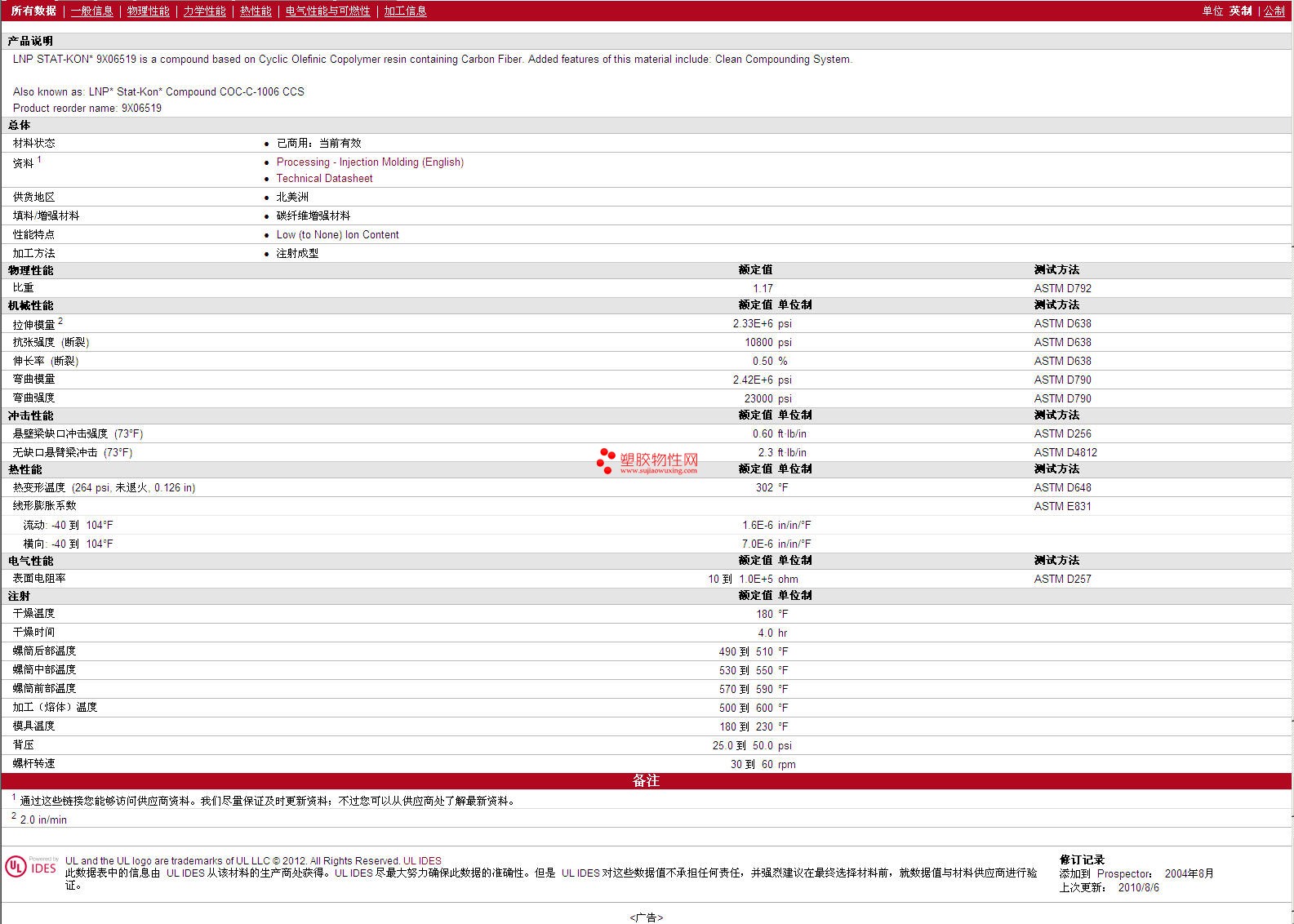Click the ASTM D257 test method
The height and width of the screenshot is (924, 1294).
pyautogui.click(x=1062, y=579)
